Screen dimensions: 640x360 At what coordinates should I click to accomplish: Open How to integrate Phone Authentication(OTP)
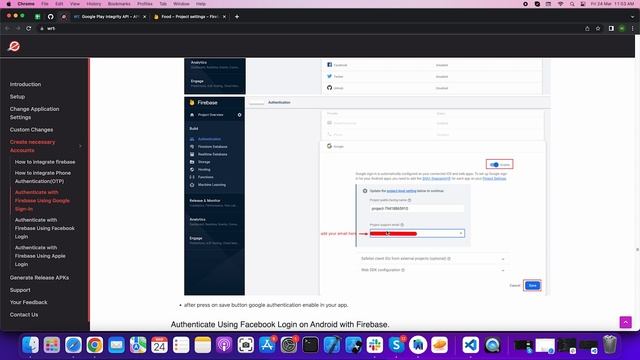click(x=43, y=177)
